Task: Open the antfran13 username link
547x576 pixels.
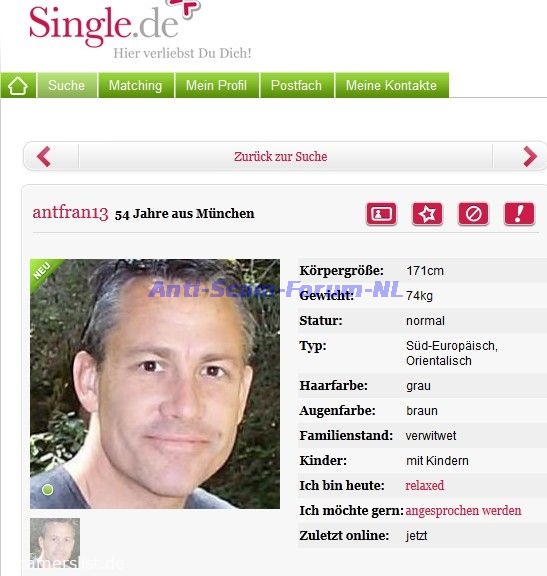Action: click(70, 213)
